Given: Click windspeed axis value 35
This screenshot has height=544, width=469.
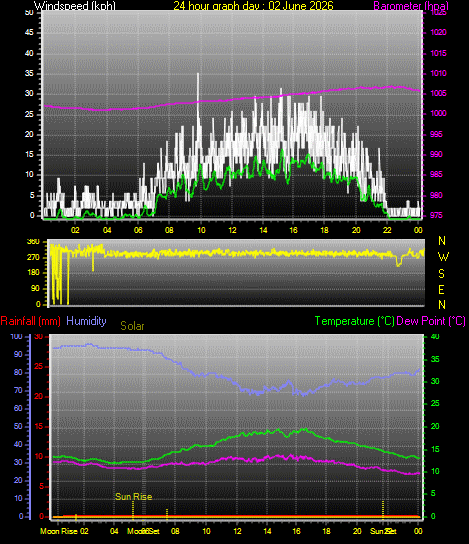Looking at the screenshot, I should click(29, 74).
